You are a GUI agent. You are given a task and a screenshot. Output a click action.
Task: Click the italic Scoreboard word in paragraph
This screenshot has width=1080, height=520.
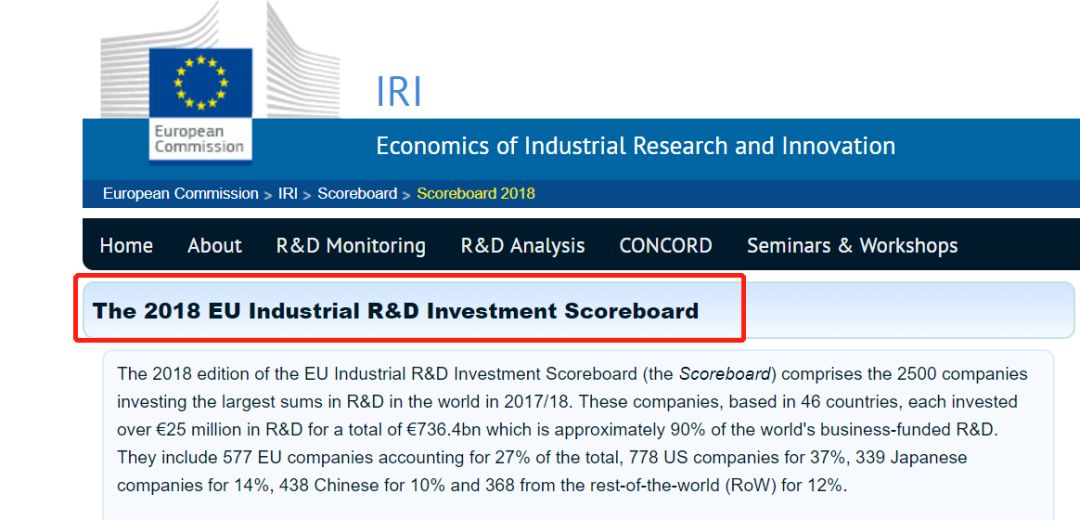[725, 374]
